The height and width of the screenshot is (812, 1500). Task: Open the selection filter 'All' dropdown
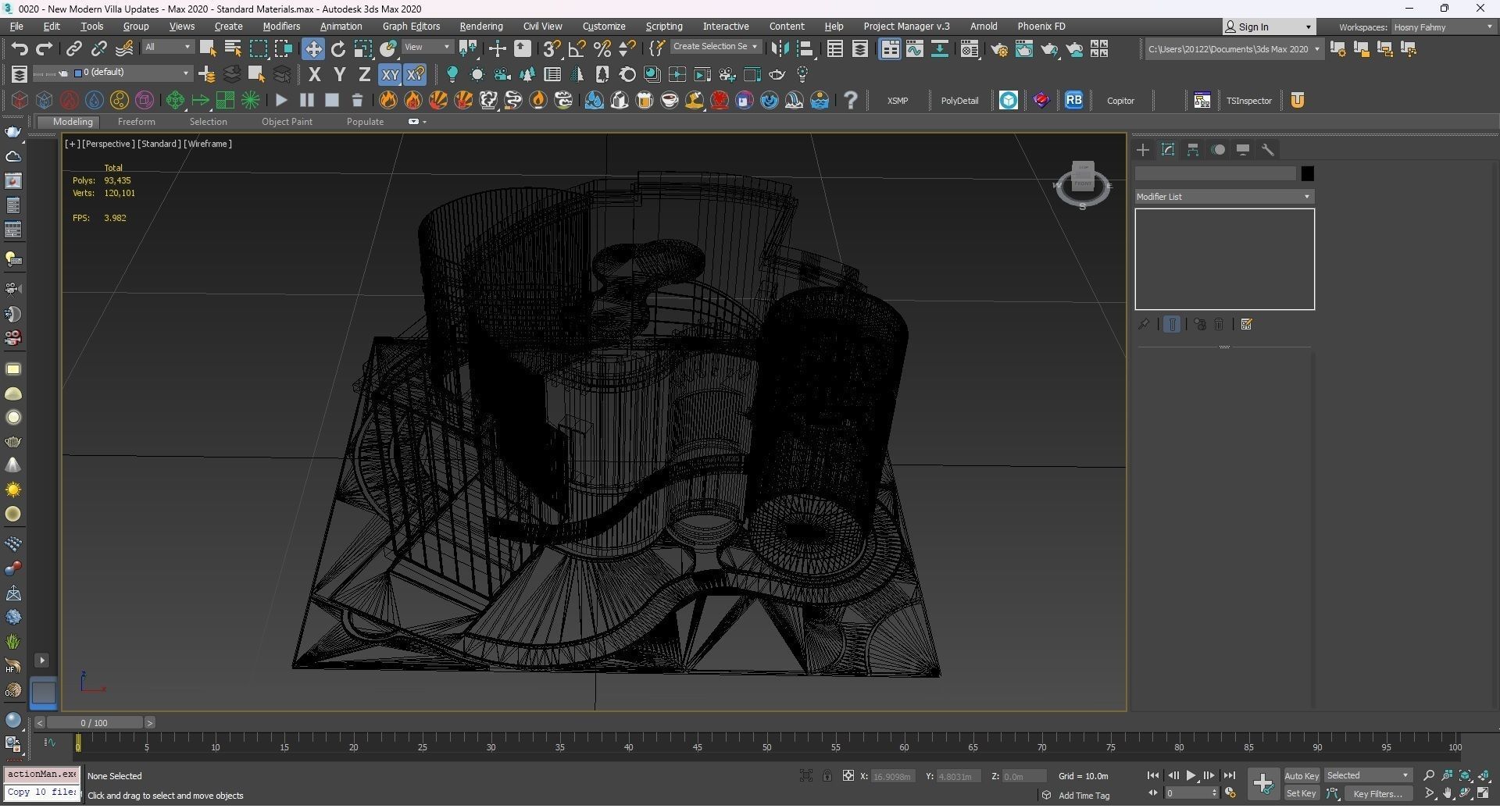(167, 48)
